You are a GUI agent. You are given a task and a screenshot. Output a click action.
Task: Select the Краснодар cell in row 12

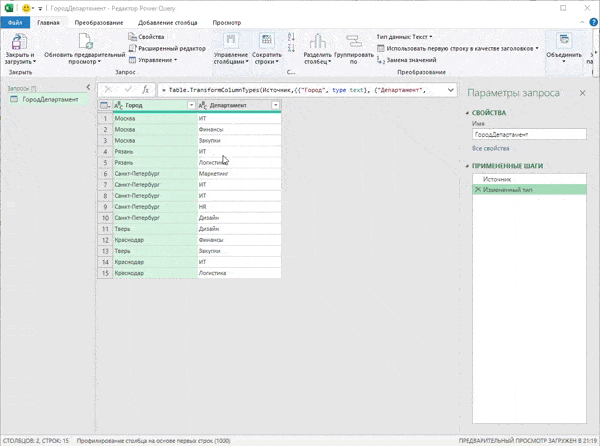click(155, 240)
